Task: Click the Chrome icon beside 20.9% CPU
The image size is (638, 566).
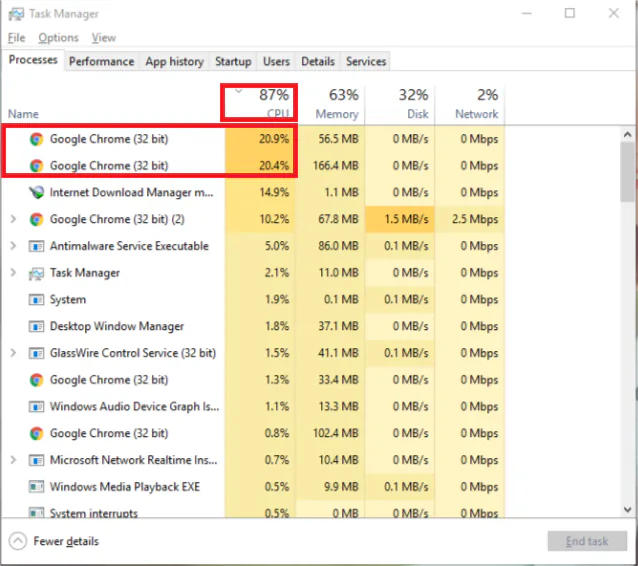Action: [x=36, y=139]
